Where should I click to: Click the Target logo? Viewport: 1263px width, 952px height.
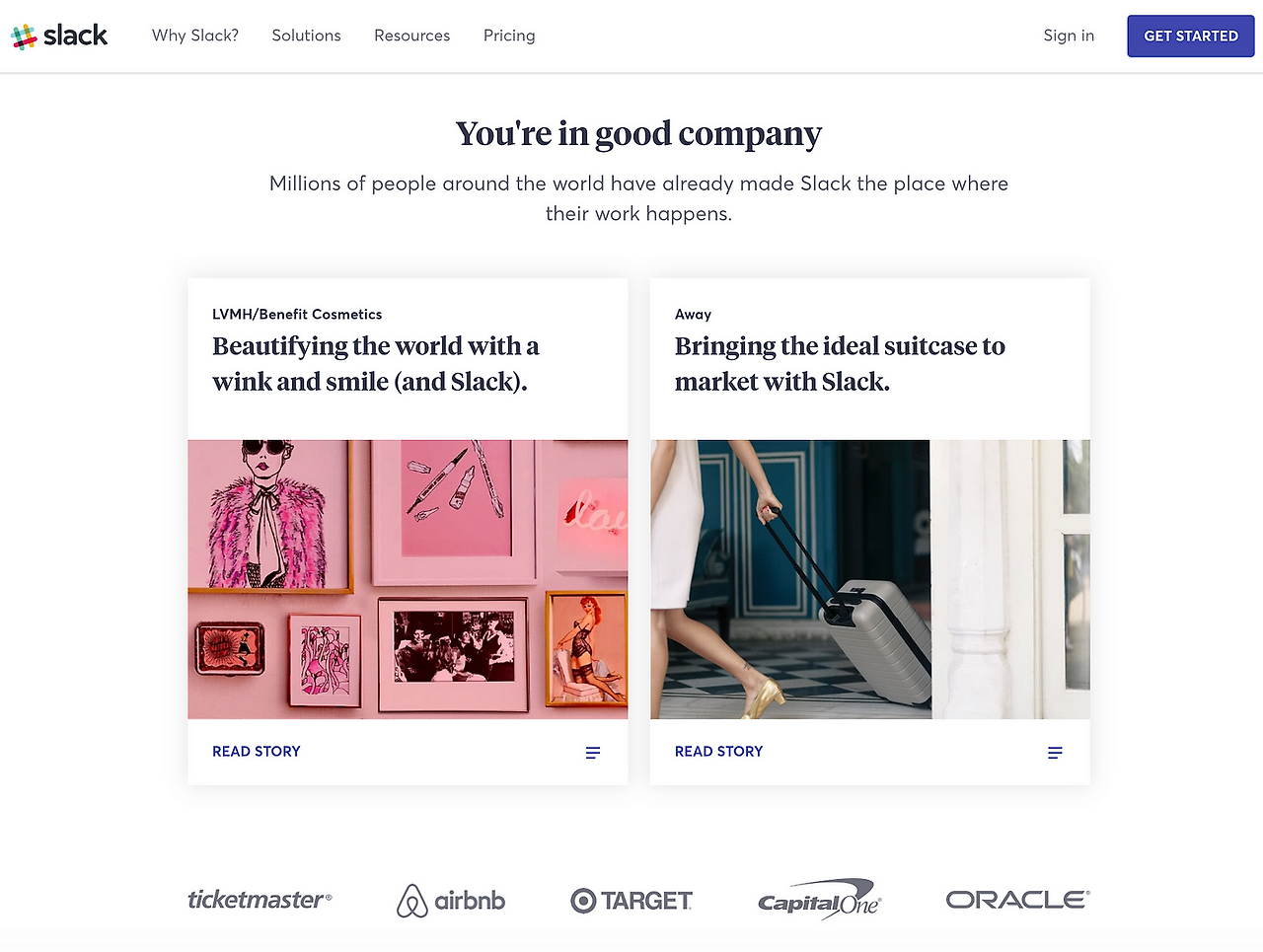point(631,901)
